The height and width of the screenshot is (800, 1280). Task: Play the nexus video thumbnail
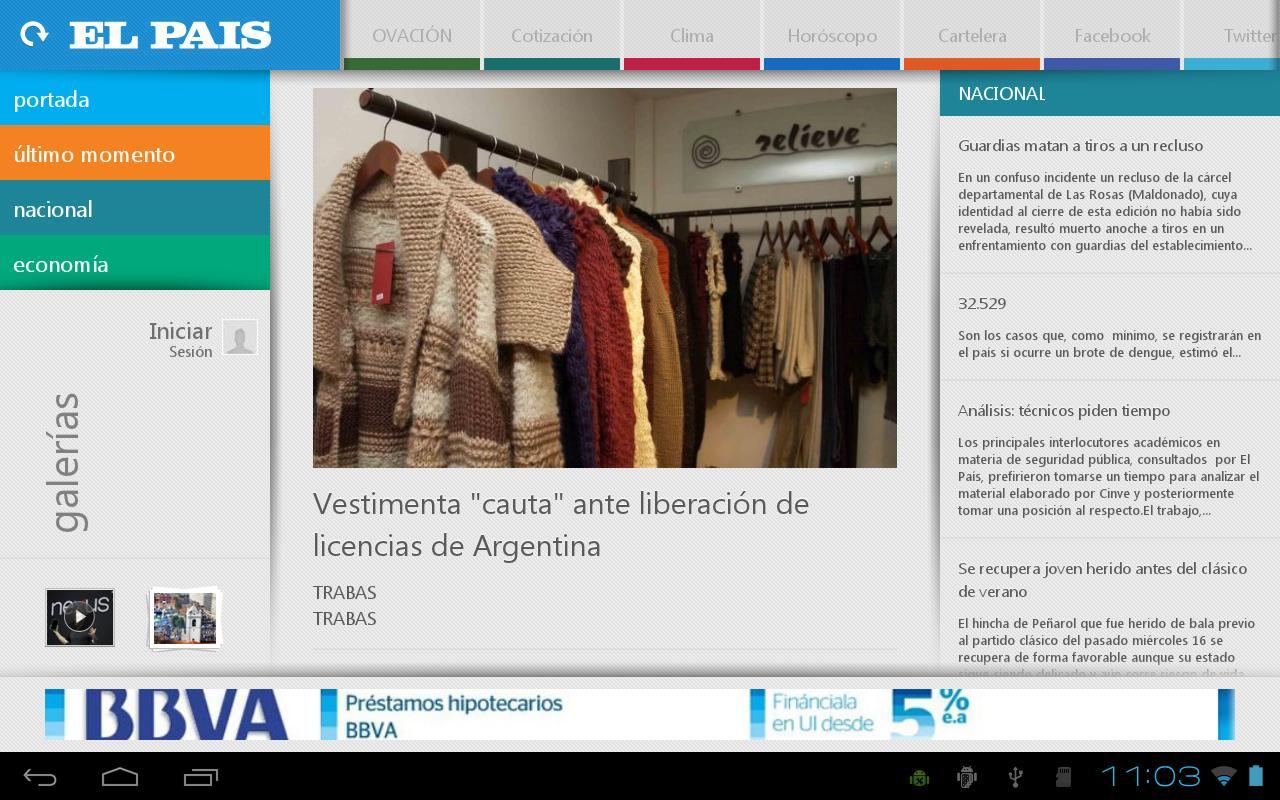(79, 617)
